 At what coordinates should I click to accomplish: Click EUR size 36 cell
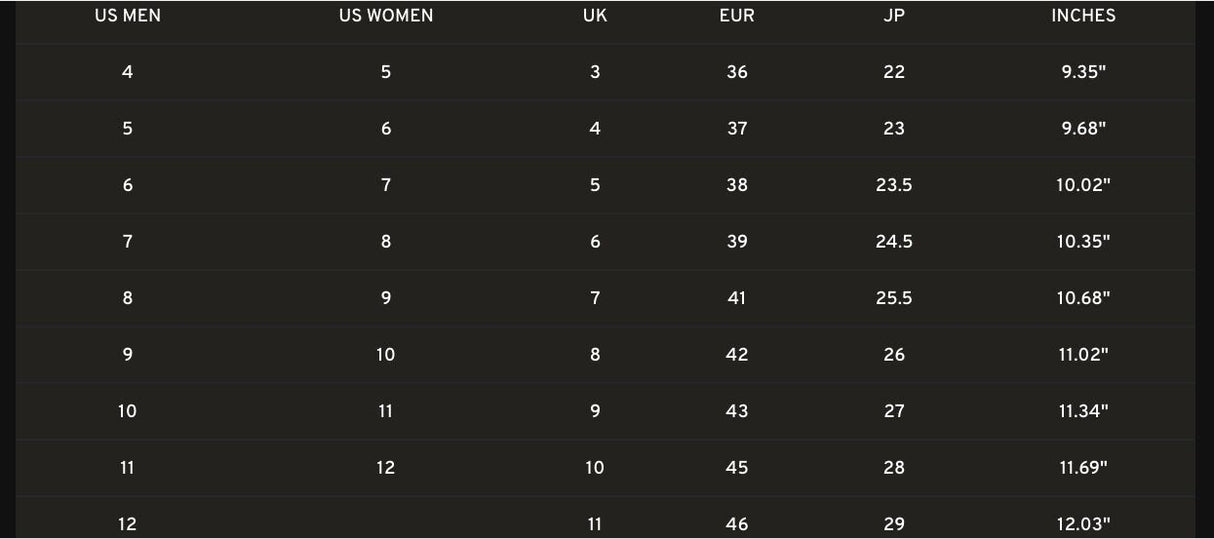click(x=737, y=72)
